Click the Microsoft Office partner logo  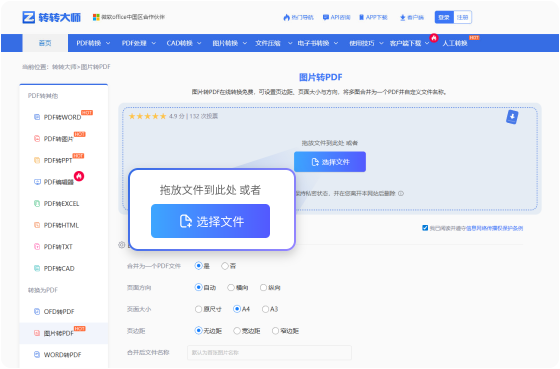(x=96, y=17)
